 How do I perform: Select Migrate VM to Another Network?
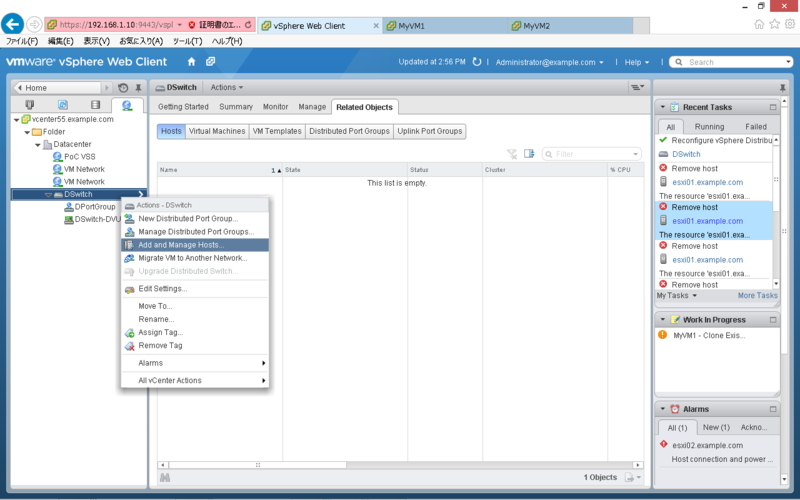coord(194,258)
